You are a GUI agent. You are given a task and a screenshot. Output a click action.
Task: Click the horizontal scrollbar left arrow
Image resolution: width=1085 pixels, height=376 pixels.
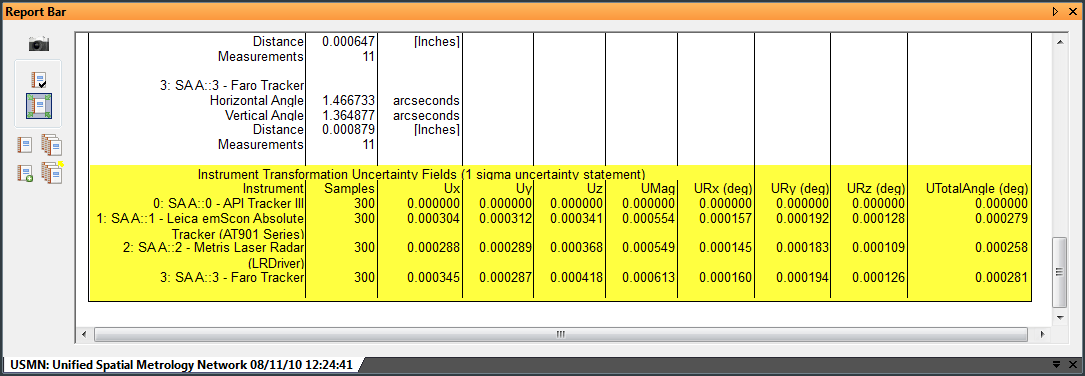84,334
